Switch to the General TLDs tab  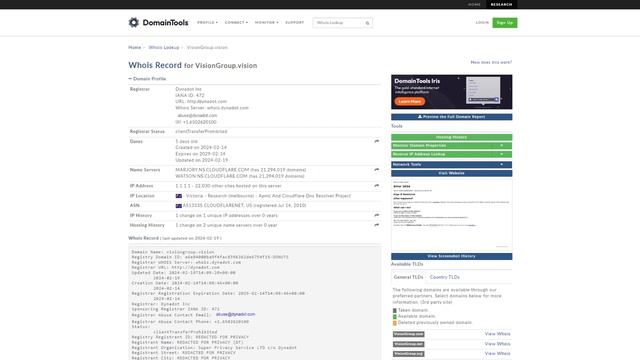click(408, 277)
